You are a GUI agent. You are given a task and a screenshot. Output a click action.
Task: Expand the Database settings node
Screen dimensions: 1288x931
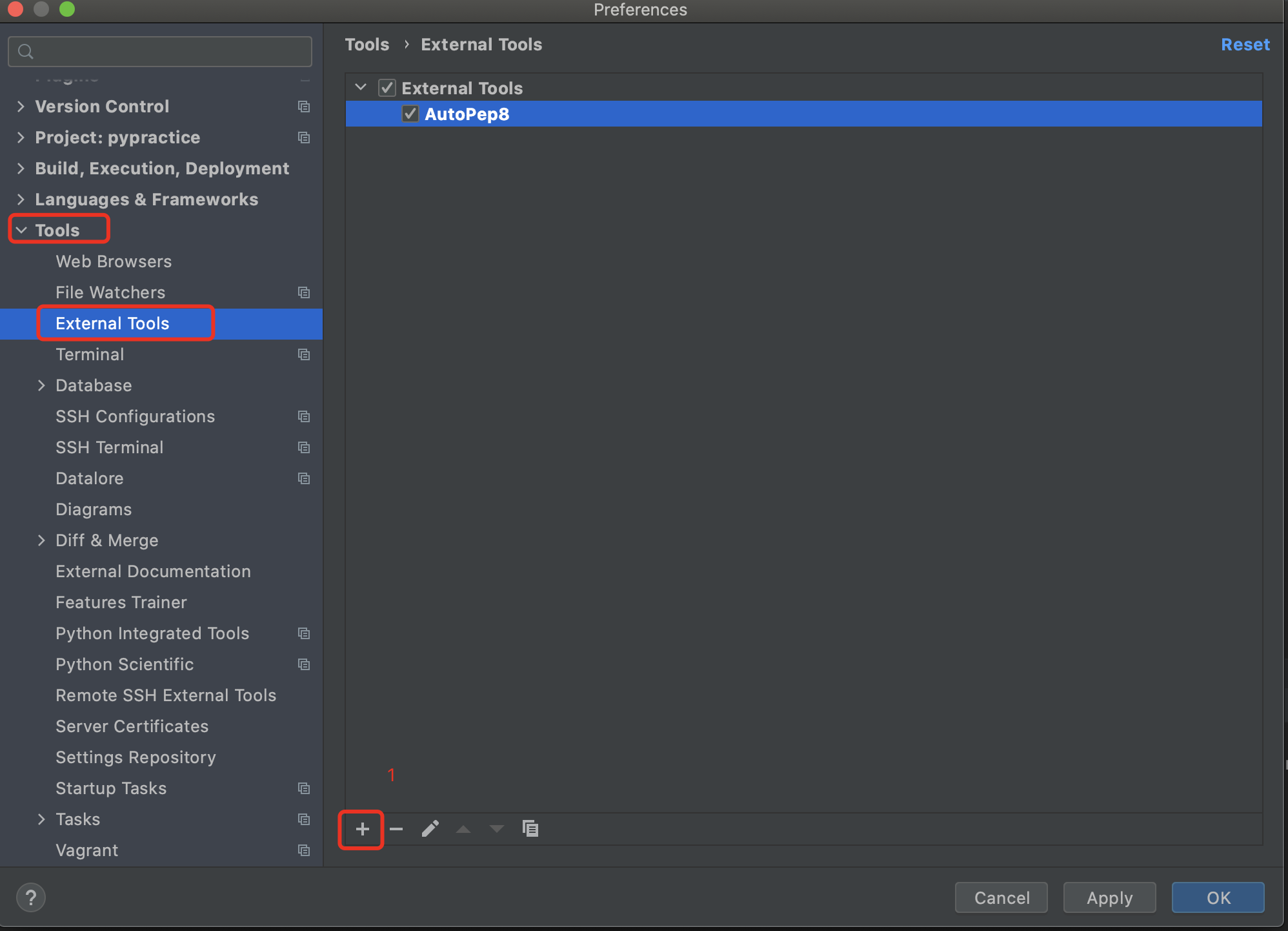click(41, 385)
